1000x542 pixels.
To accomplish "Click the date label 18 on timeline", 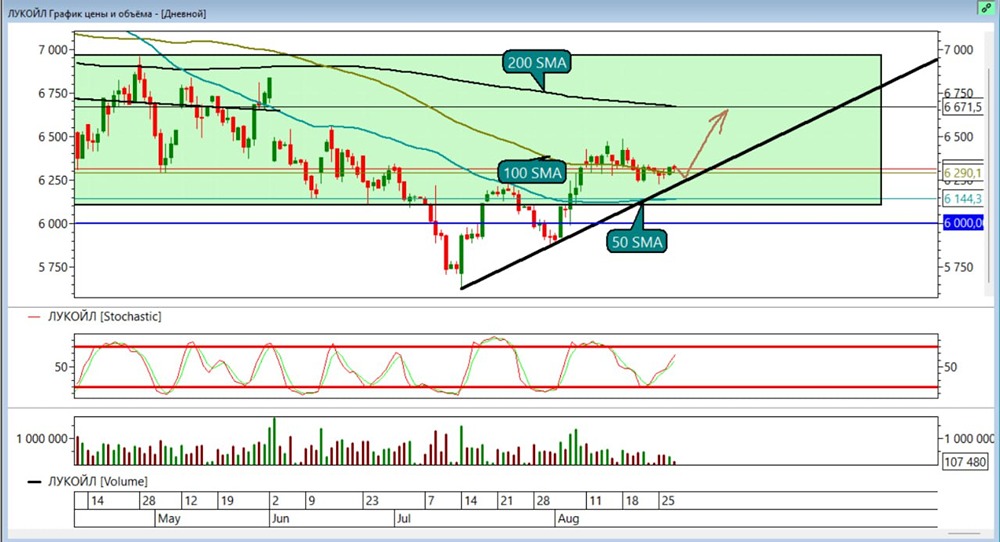I will tap(631, 501).
